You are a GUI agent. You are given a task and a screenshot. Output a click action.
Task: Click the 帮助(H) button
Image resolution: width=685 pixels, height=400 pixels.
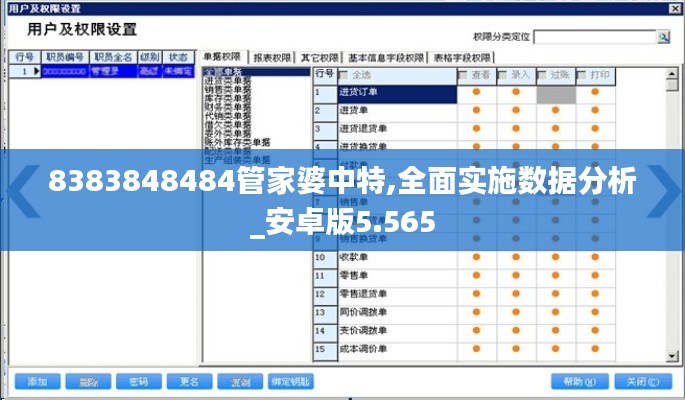pos(579,382)
